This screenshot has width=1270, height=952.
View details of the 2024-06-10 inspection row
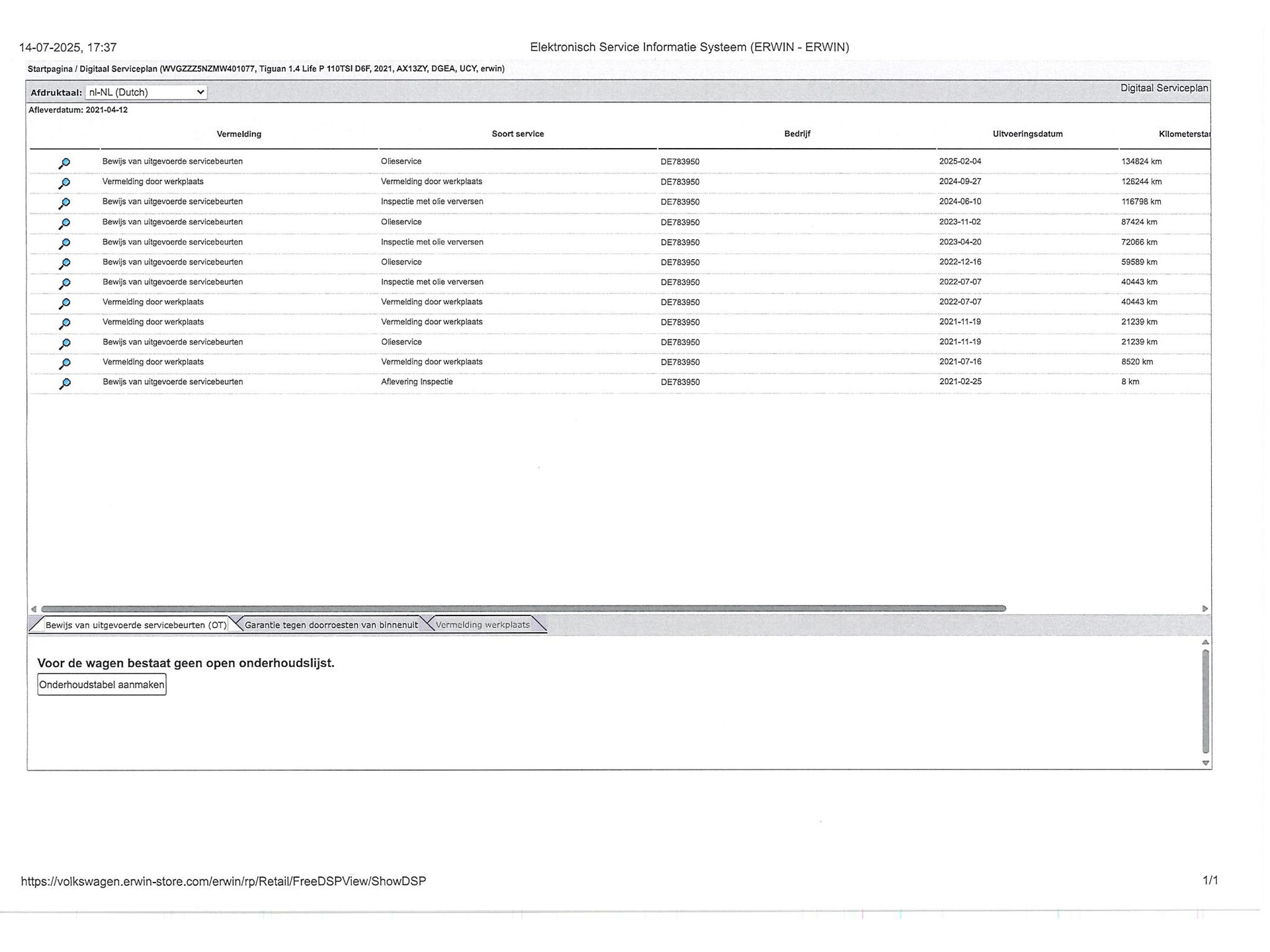point(64,204)
